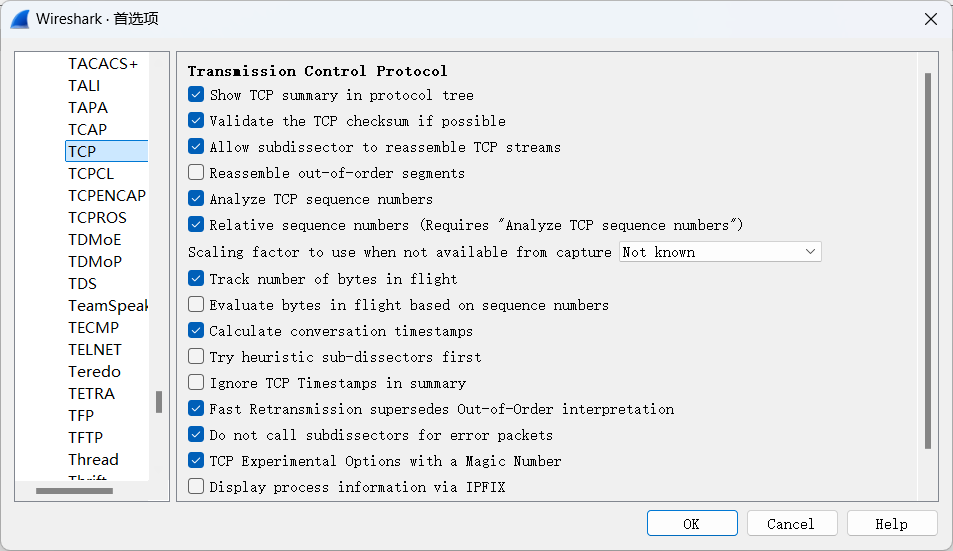Toggle Analyze TCP sequence numbers checkbox

coord(196,199)
